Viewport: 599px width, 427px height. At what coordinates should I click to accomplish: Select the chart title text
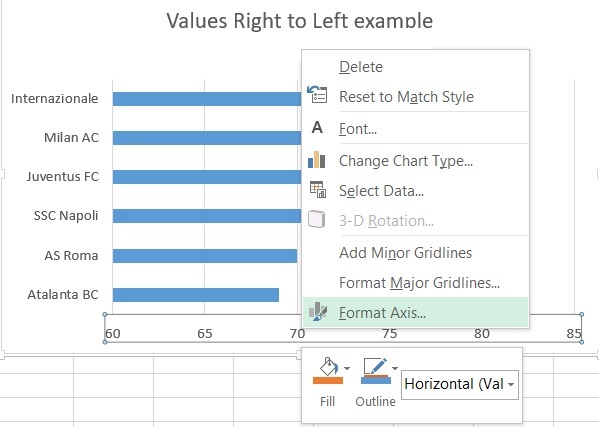pyautogui.click(x=300, y=21)
